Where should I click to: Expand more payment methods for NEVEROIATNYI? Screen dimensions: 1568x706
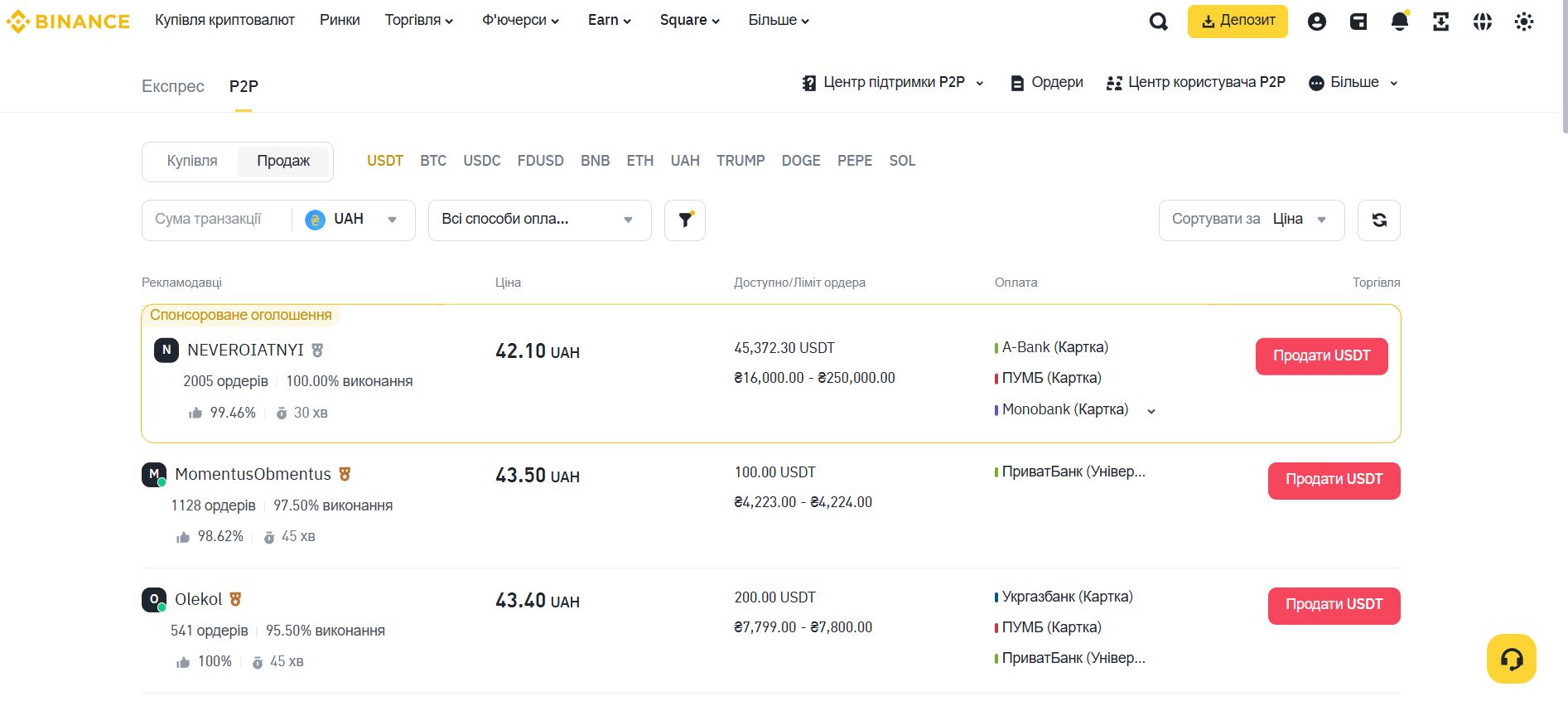click(x=1151, y=411)
